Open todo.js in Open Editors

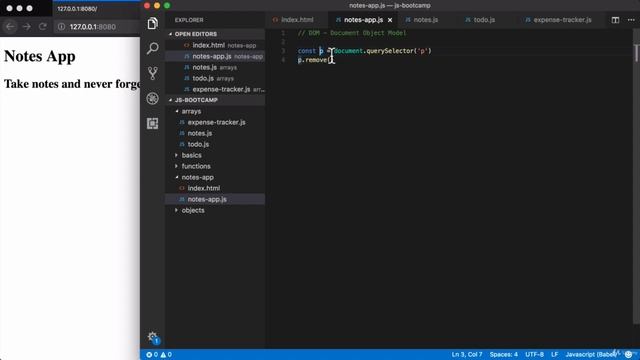click(x=215, y=78)
